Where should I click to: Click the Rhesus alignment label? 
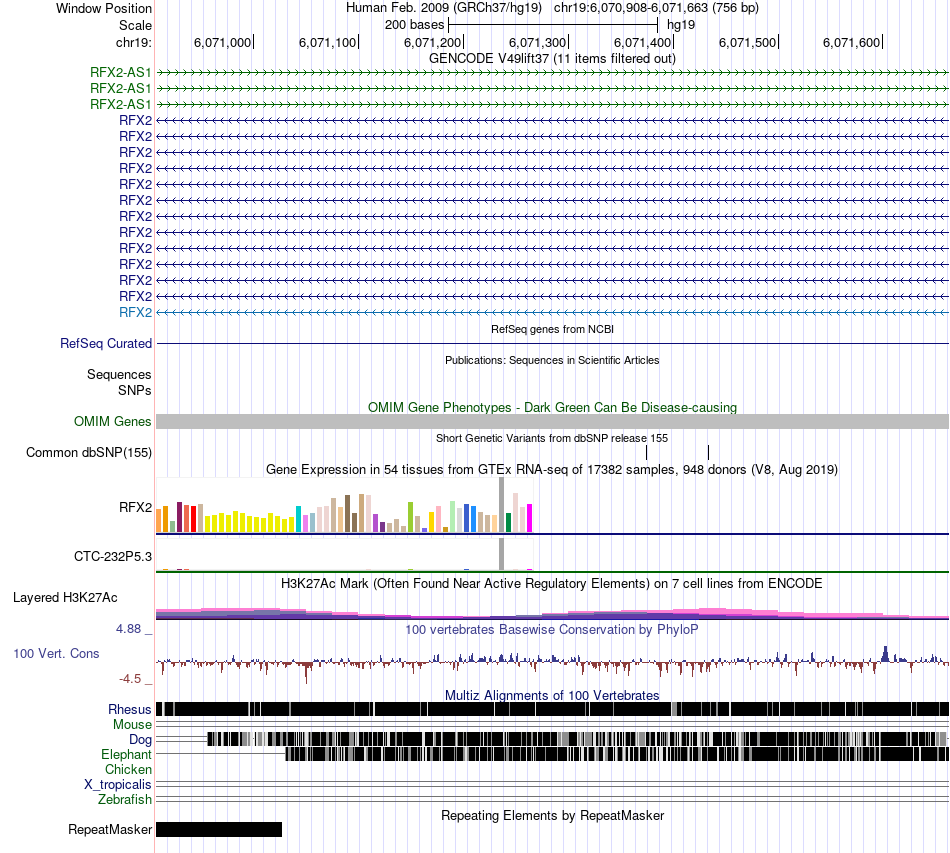pyautogui.click(x=130, y=709)
